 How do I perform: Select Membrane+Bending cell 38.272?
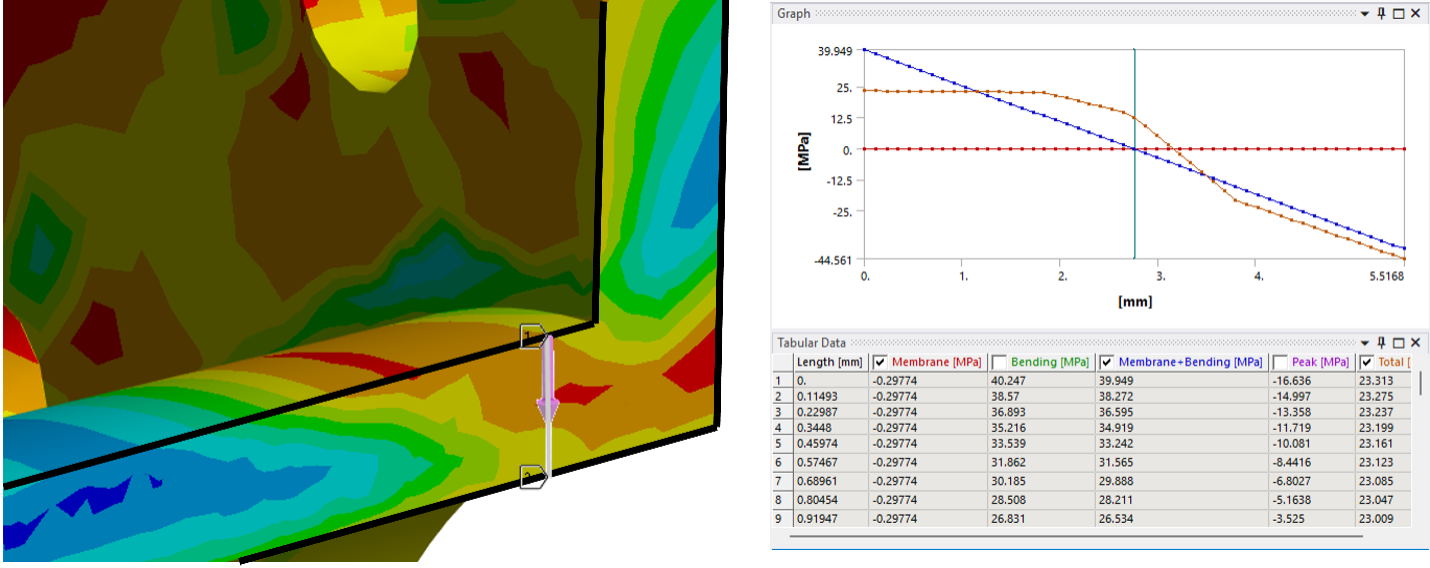[1180, 396]
